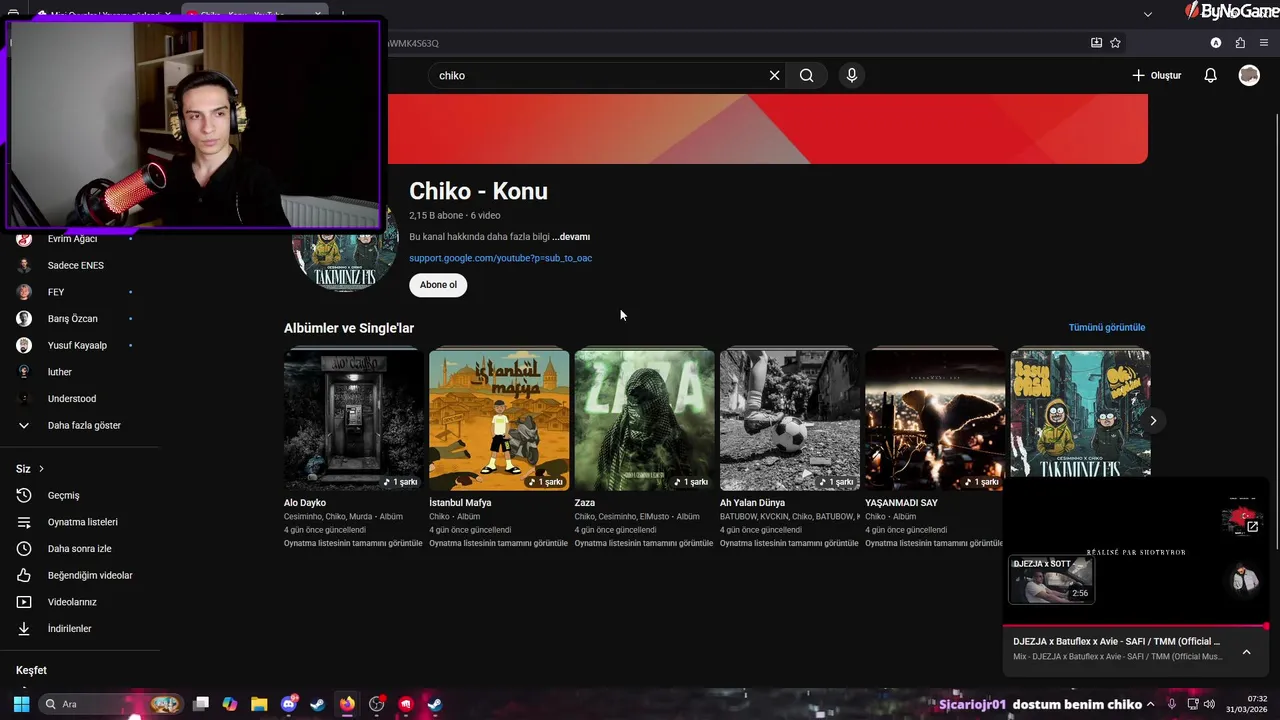Click the Firefox account A icon
This screenshot has width=1280, height=720.
coord(1216,43)
